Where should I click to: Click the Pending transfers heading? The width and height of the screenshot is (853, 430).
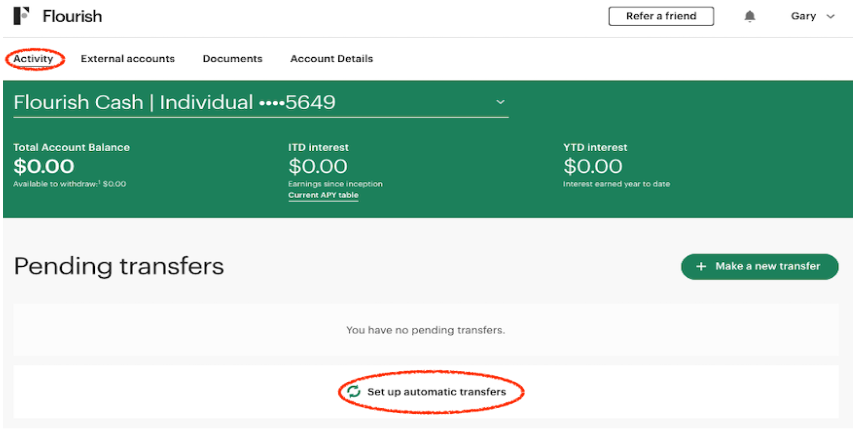(119, 267)
